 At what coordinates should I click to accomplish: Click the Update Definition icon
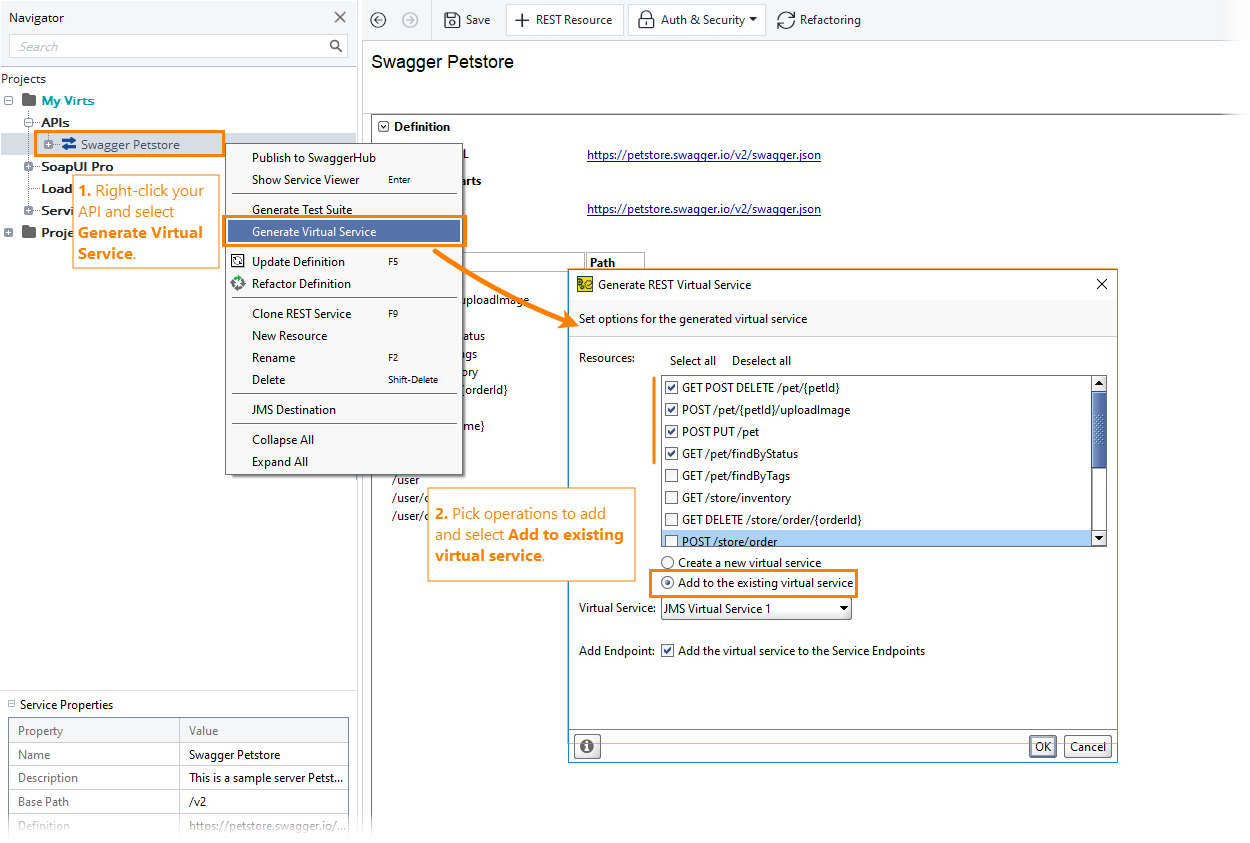click(x=238, y=261)
